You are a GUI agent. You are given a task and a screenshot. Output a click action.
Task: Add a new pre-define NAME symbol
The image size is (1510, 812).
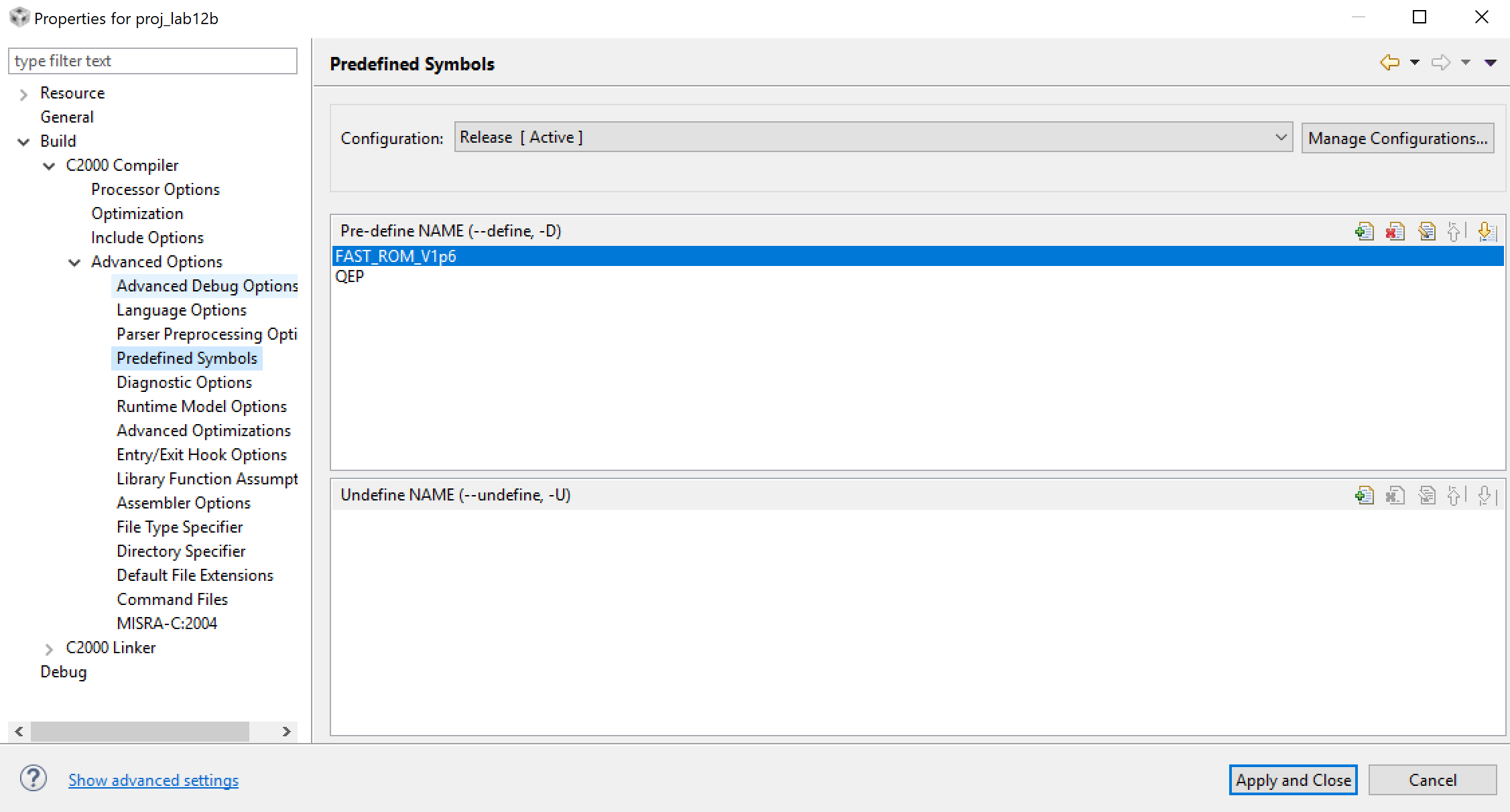tap(1364, 232)
